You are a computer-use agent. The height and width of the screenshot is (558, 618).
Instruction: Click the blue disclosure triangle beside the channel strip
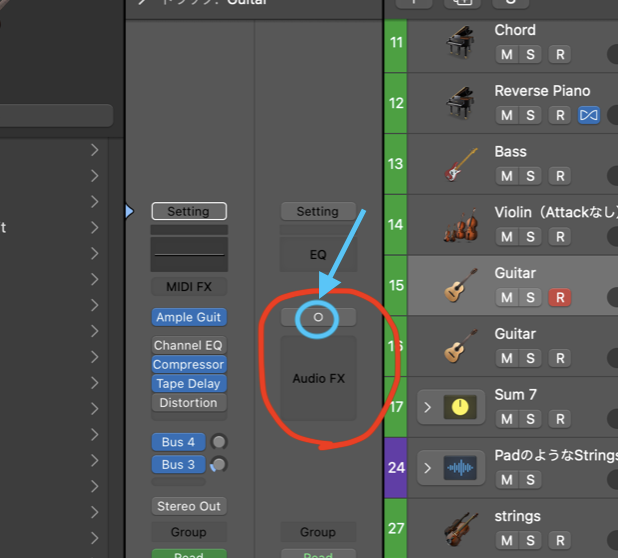129,211
